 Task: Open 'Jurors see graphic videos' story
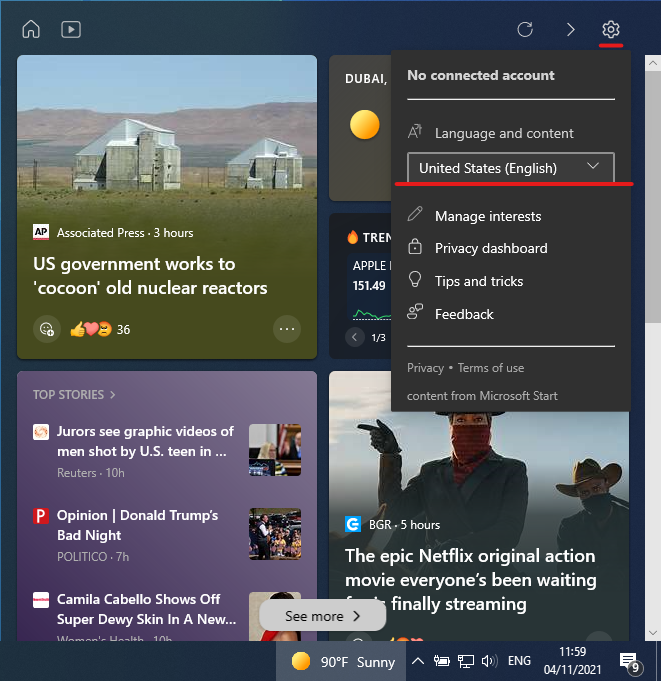click(x=145, y=441)
